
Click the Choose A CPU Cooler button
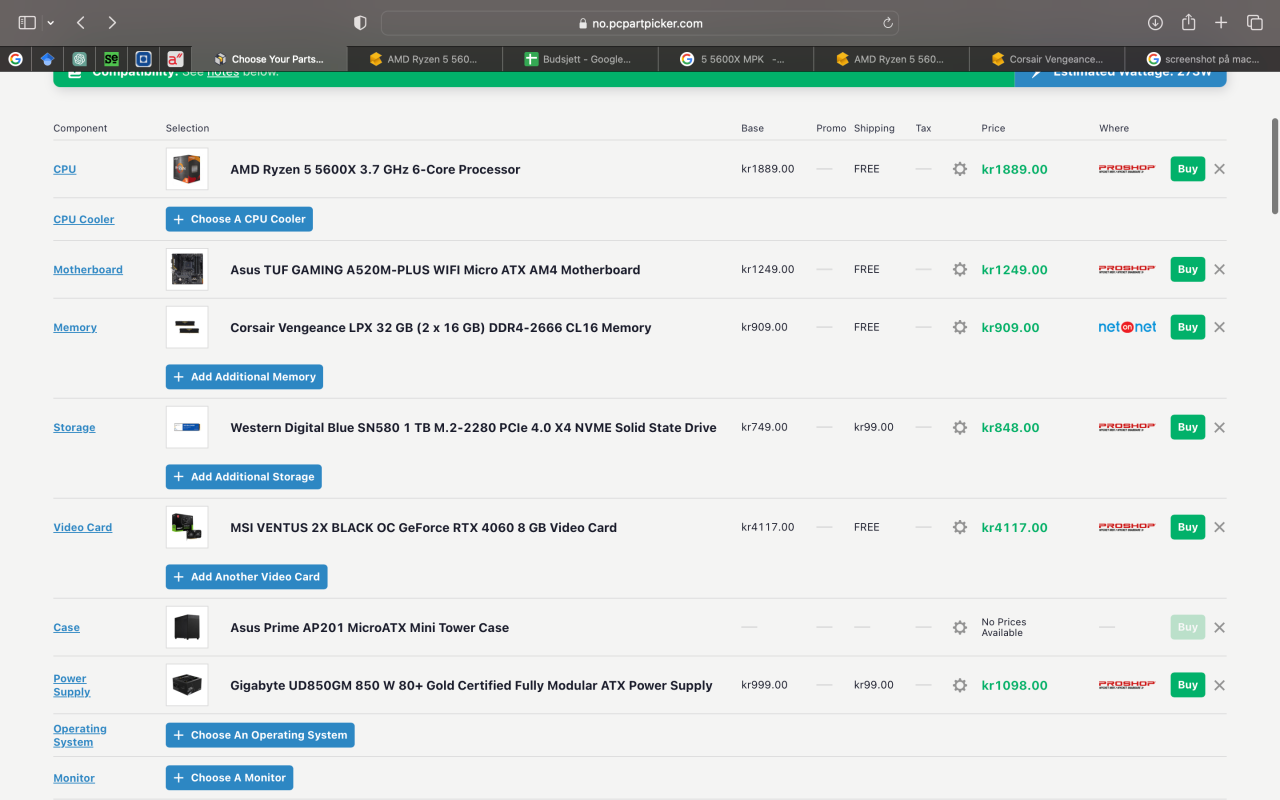(239, 219)
